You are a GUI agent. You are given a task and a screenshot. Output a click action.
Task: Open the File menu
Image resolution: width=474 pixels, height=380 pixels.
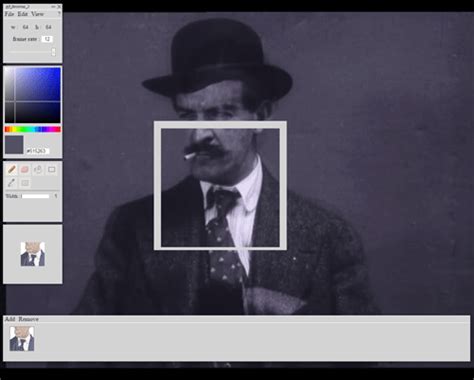tap(9, 14)
